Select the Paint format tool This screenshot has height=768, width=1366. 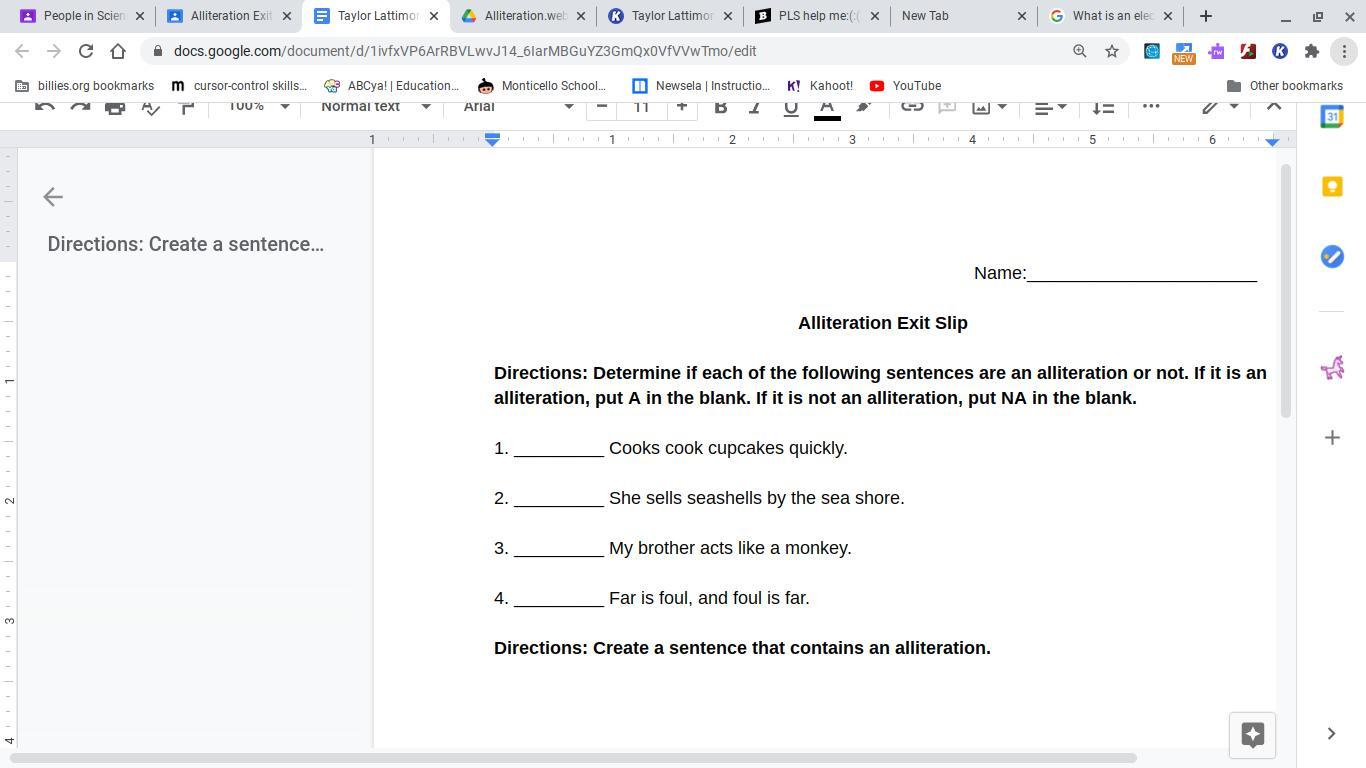point(186,106)
